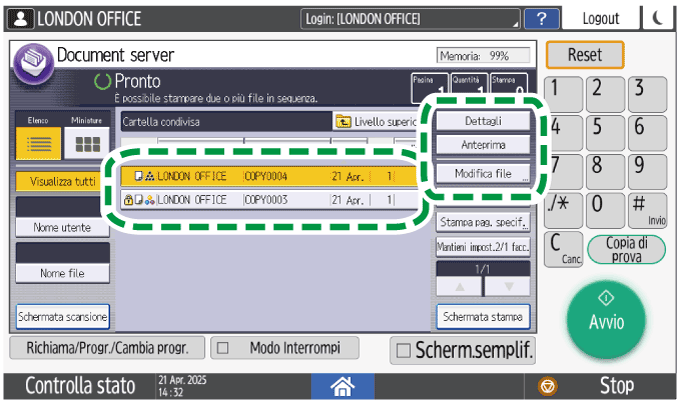The height and width of the screenshot is (404, 680).
Task: Click the Cartella condivisa folder bar
Action: click(x=226, y=122)
